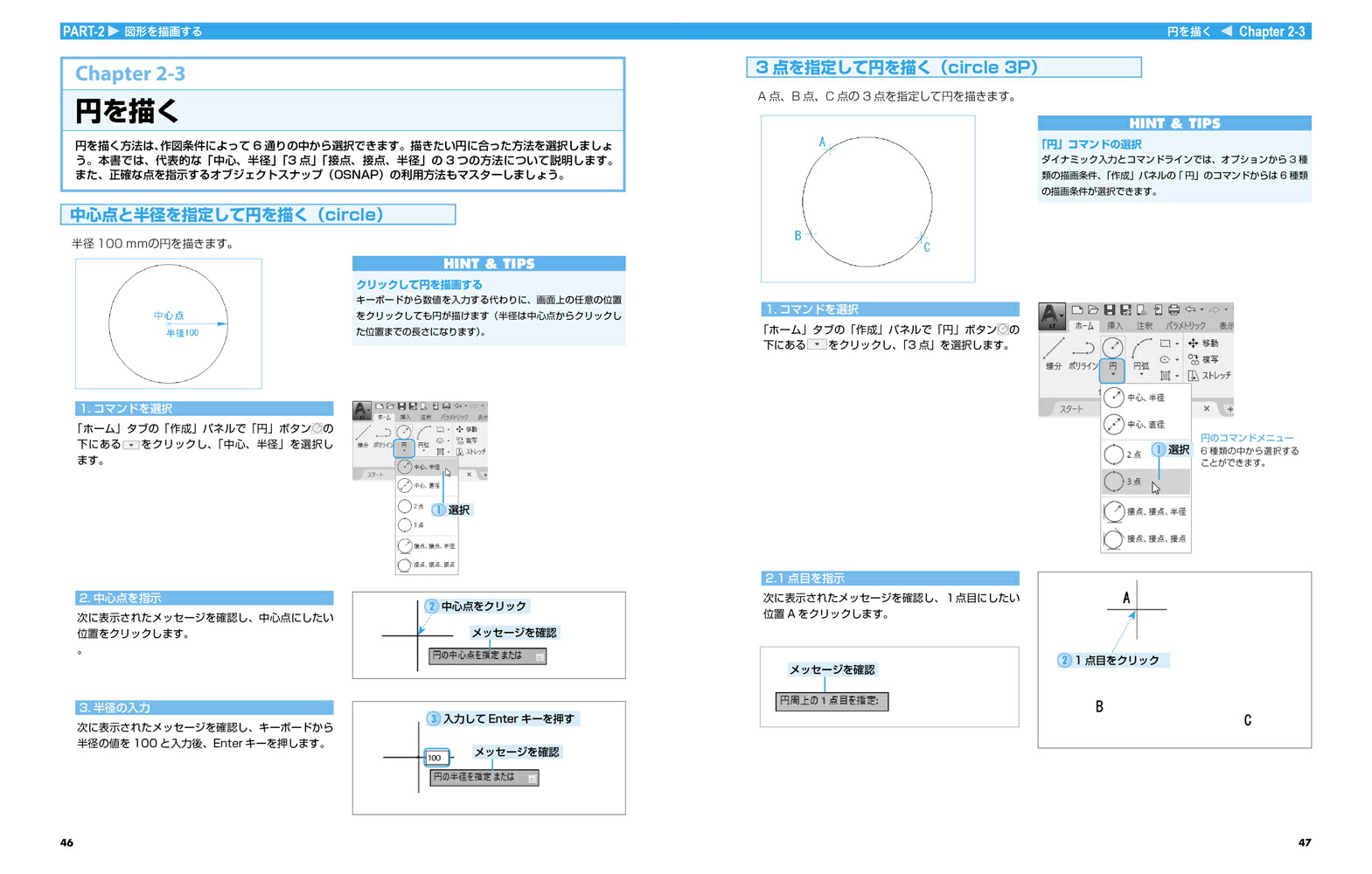Select the 線分 line tool on page 47
This screenshot has width=1372, height=874.
(1054, 352)
